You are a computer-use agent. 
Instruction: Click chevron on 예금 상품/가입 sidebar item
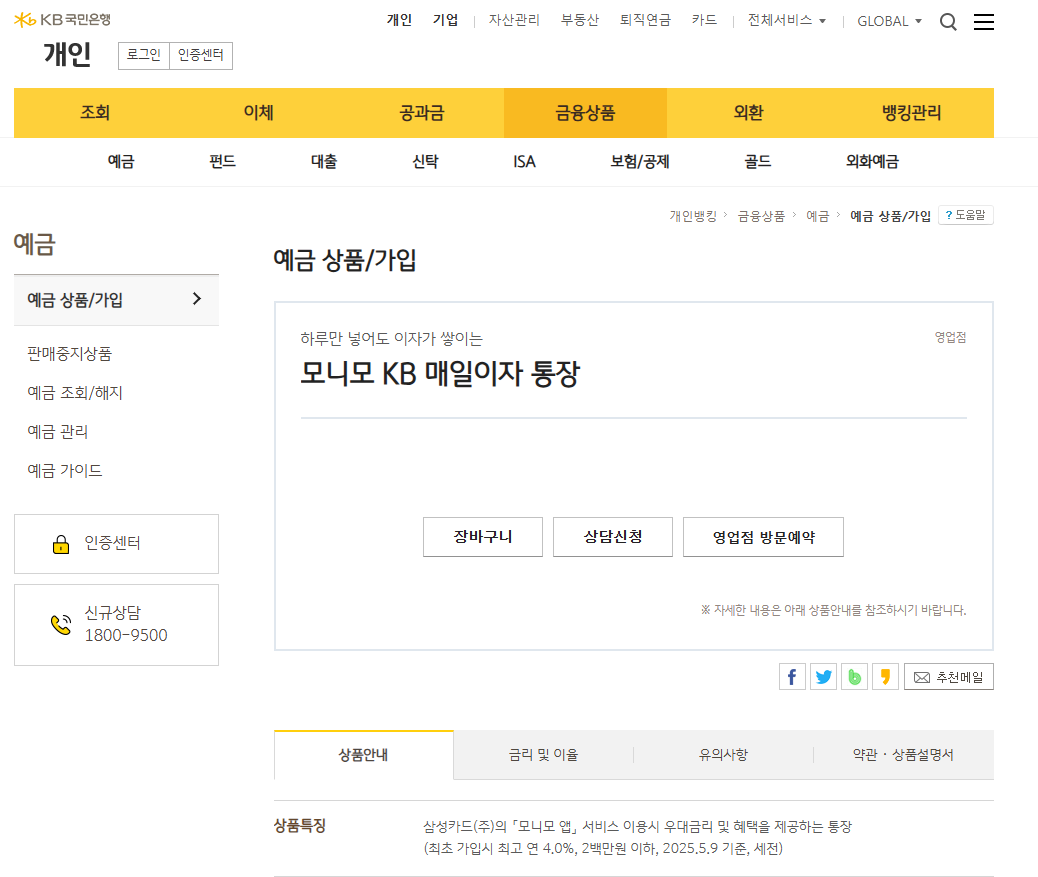tap(197, 299)
